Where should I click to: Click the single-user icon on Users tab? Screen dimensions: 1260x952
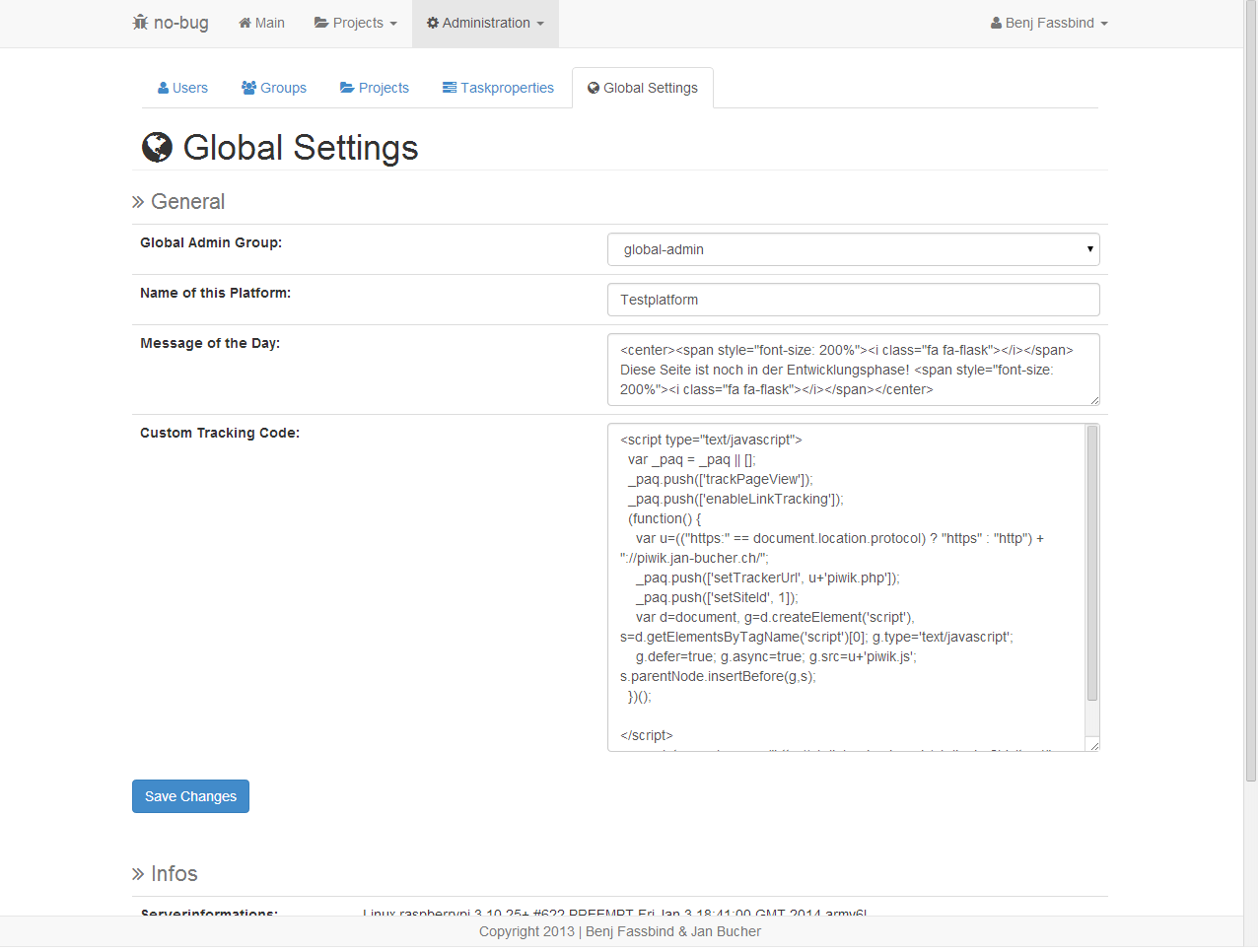click(x=163, y=88)
